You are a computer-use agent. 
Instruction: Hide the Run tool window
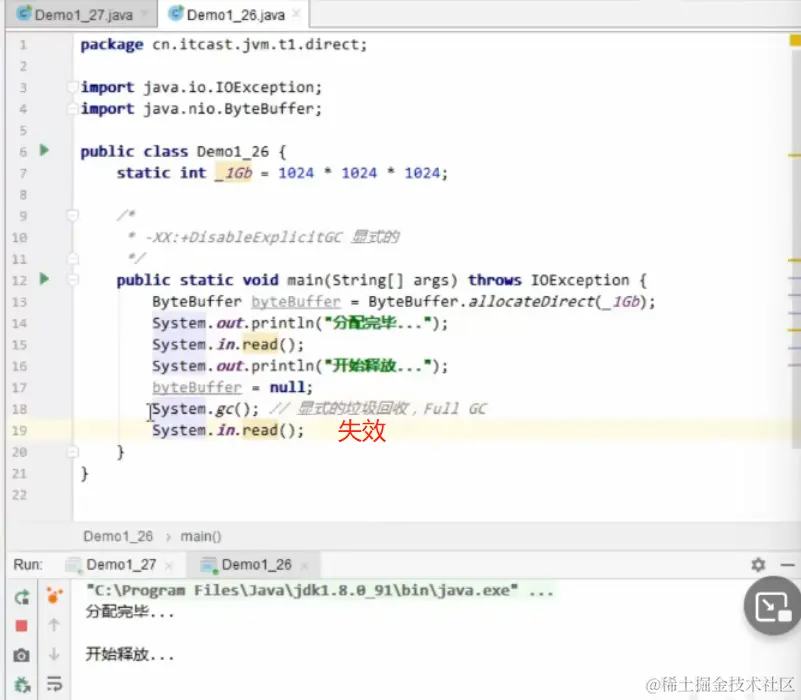click(788, 565)
